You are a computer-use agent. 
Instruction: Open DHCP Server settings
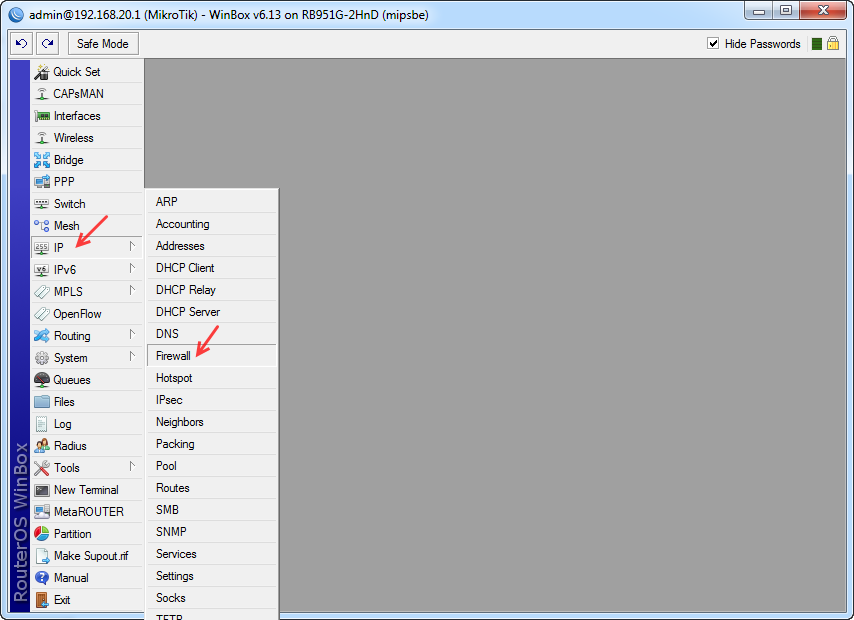[212, 312]
